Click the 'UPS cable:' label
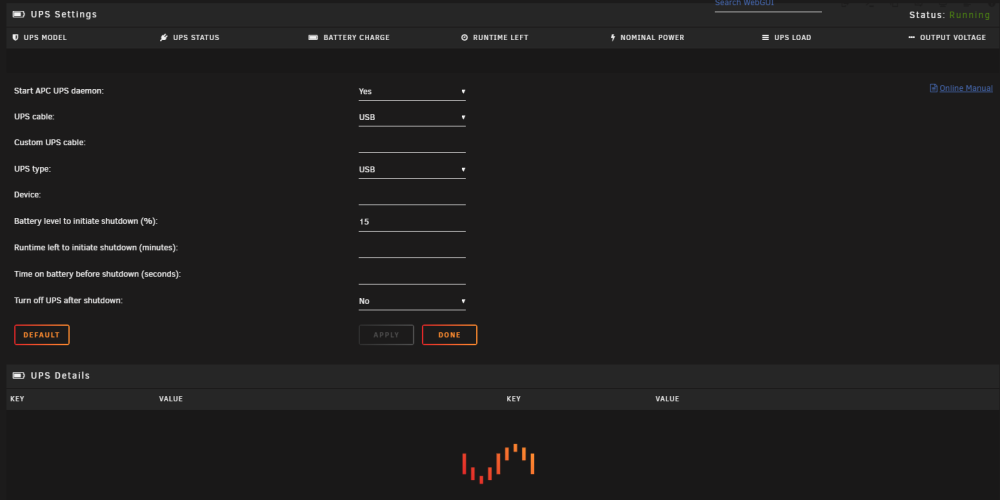 pyautogui.click(x=34, y=117)
